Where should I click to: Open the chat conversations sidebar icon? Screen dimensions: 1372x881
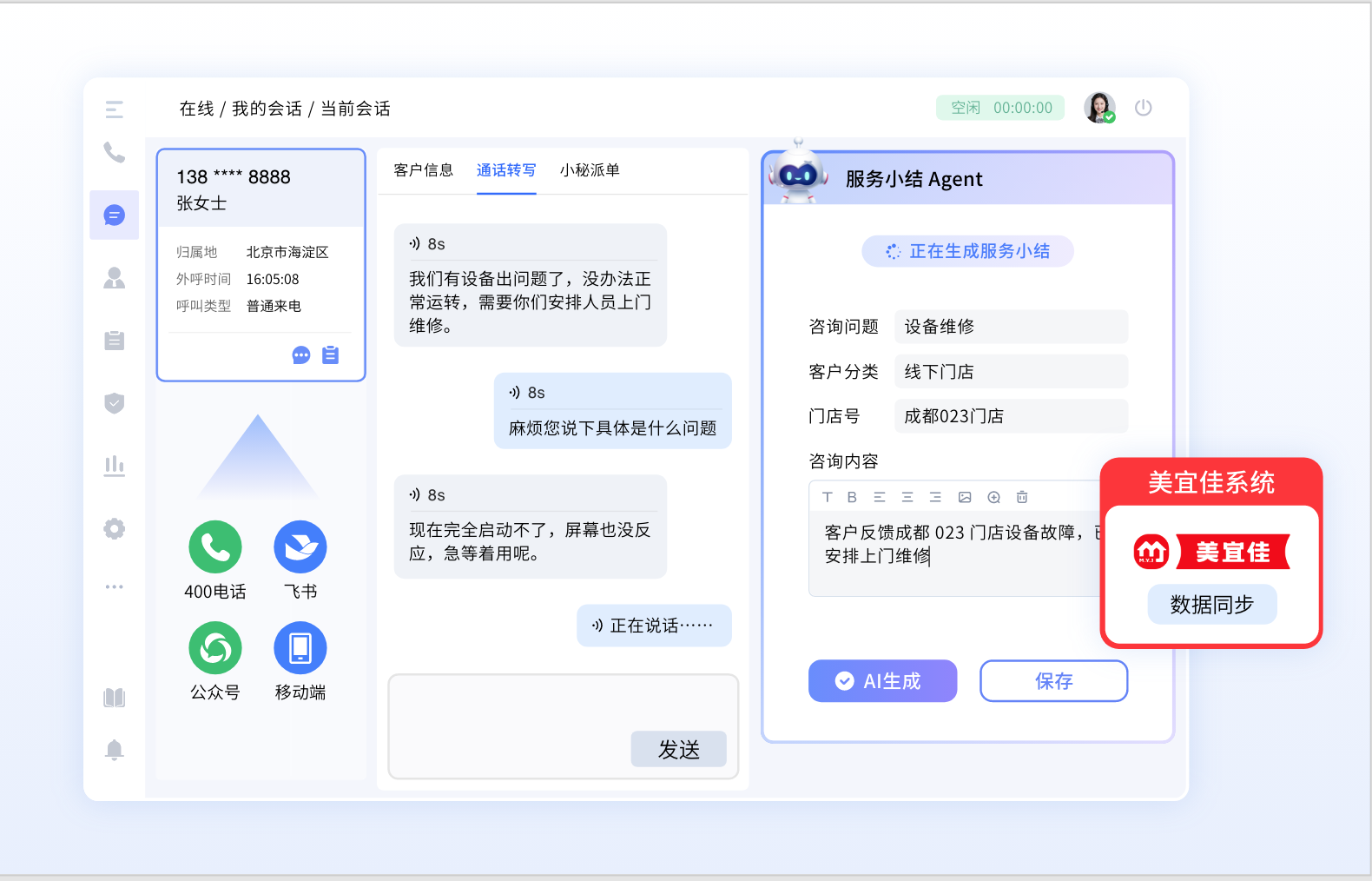click(x=114, y=215)
